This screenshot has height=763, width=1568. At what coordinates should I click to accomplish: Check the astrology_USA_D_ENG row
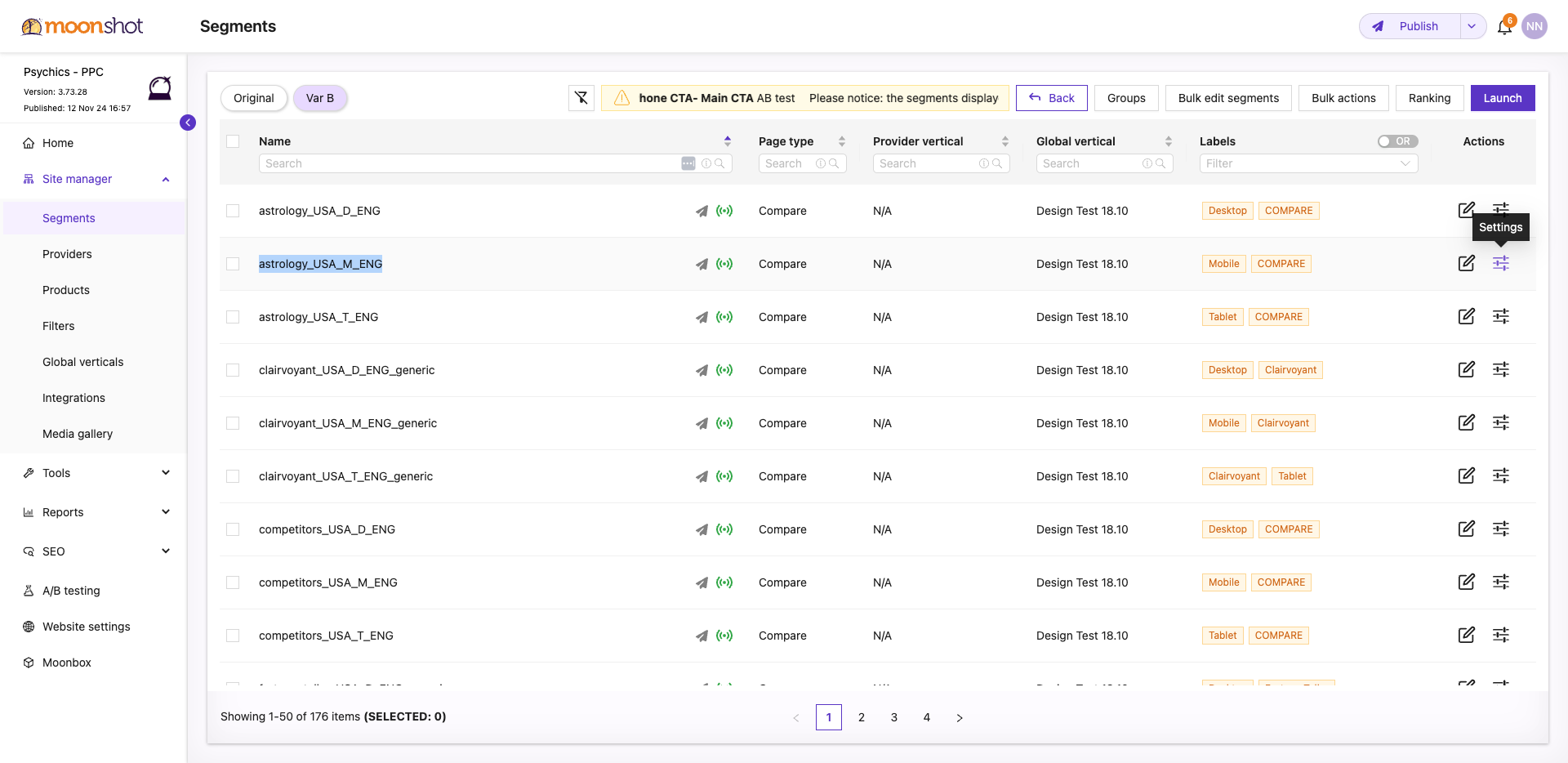(233, 211)
